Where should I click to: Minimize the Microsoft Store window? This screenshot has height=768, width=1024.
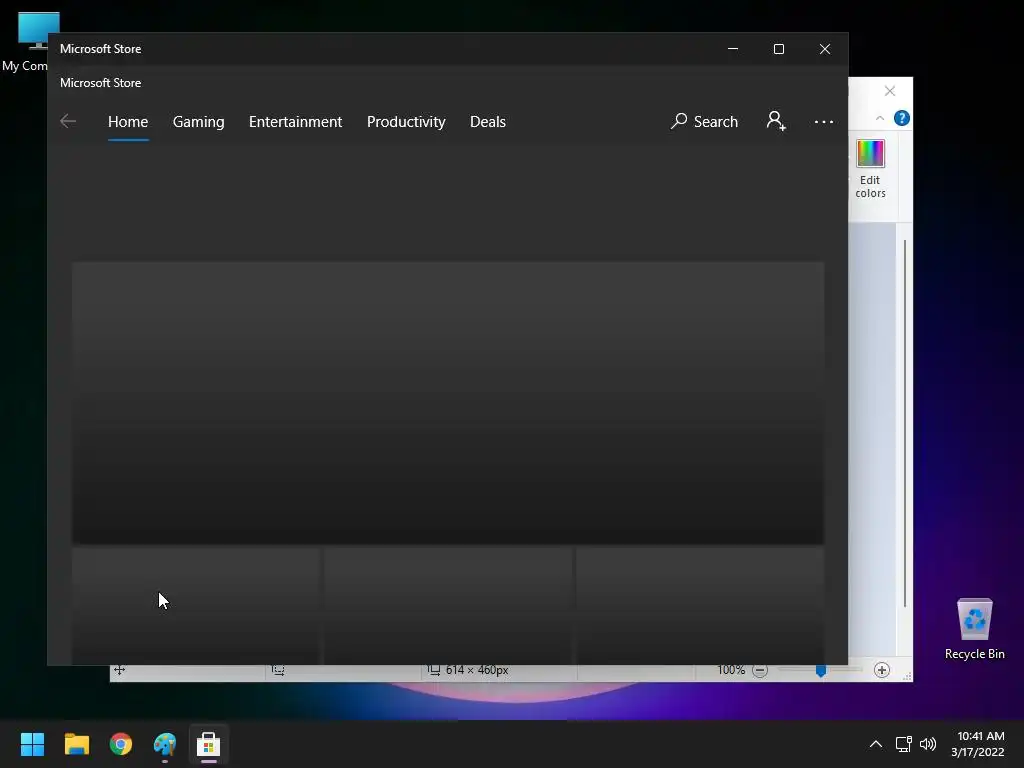pyautogui.click(x=733, y=49)
